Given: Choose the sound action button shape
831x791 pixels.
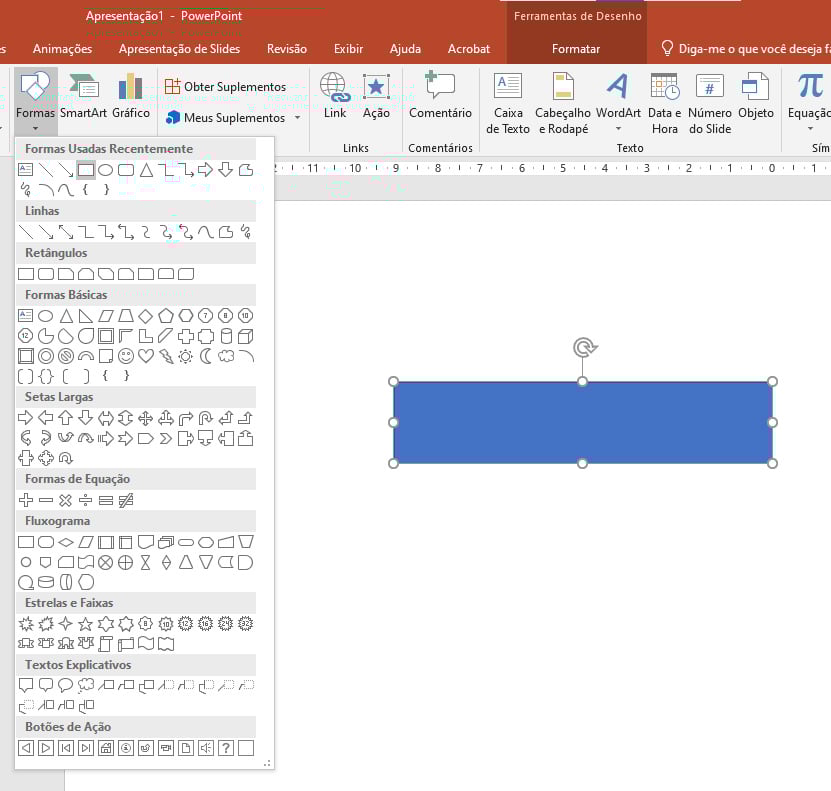Looking at the screenshot, I should tap(206, 748).
